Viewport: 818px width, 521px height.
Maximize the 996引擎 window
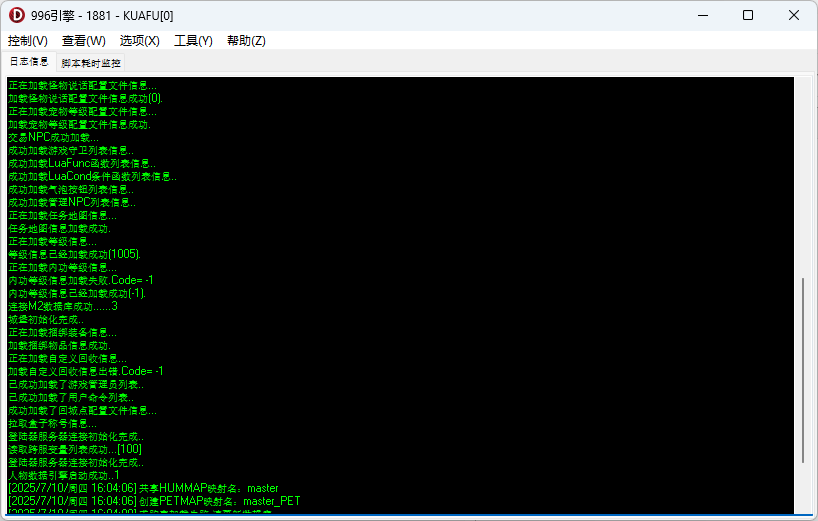click(x=748, y=15)
